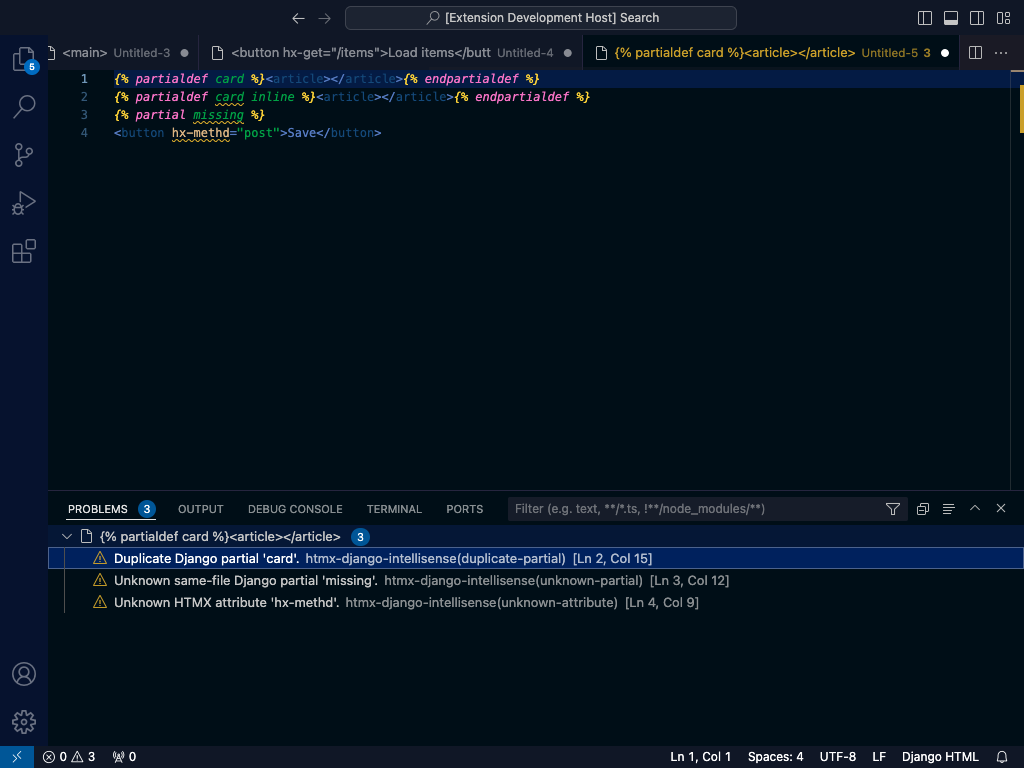Viewport: 1024px width, 768px height.
Task: Click the command center search box
Action: pyautogui.click(x=541, y=18)
